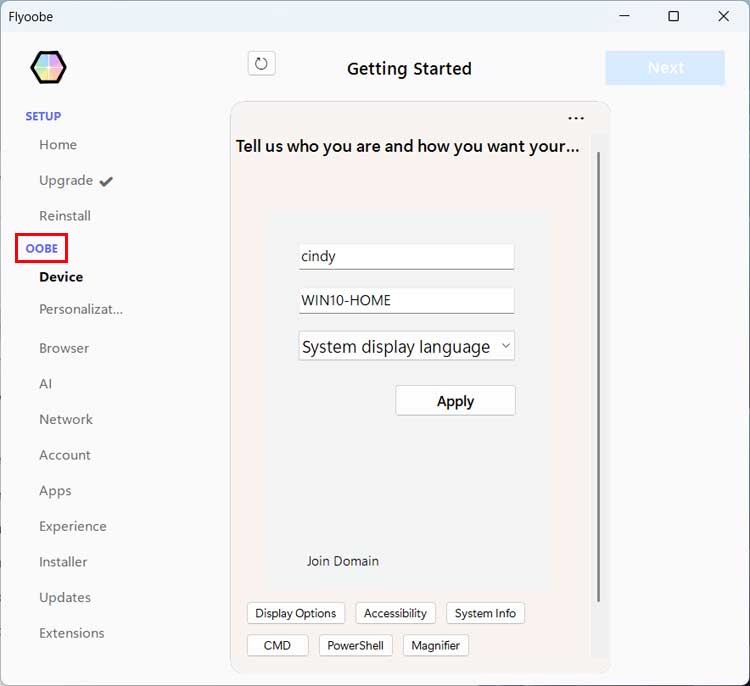Select Personalization in the sidebar
Screen dimensions: 750x686
(80, 309)
